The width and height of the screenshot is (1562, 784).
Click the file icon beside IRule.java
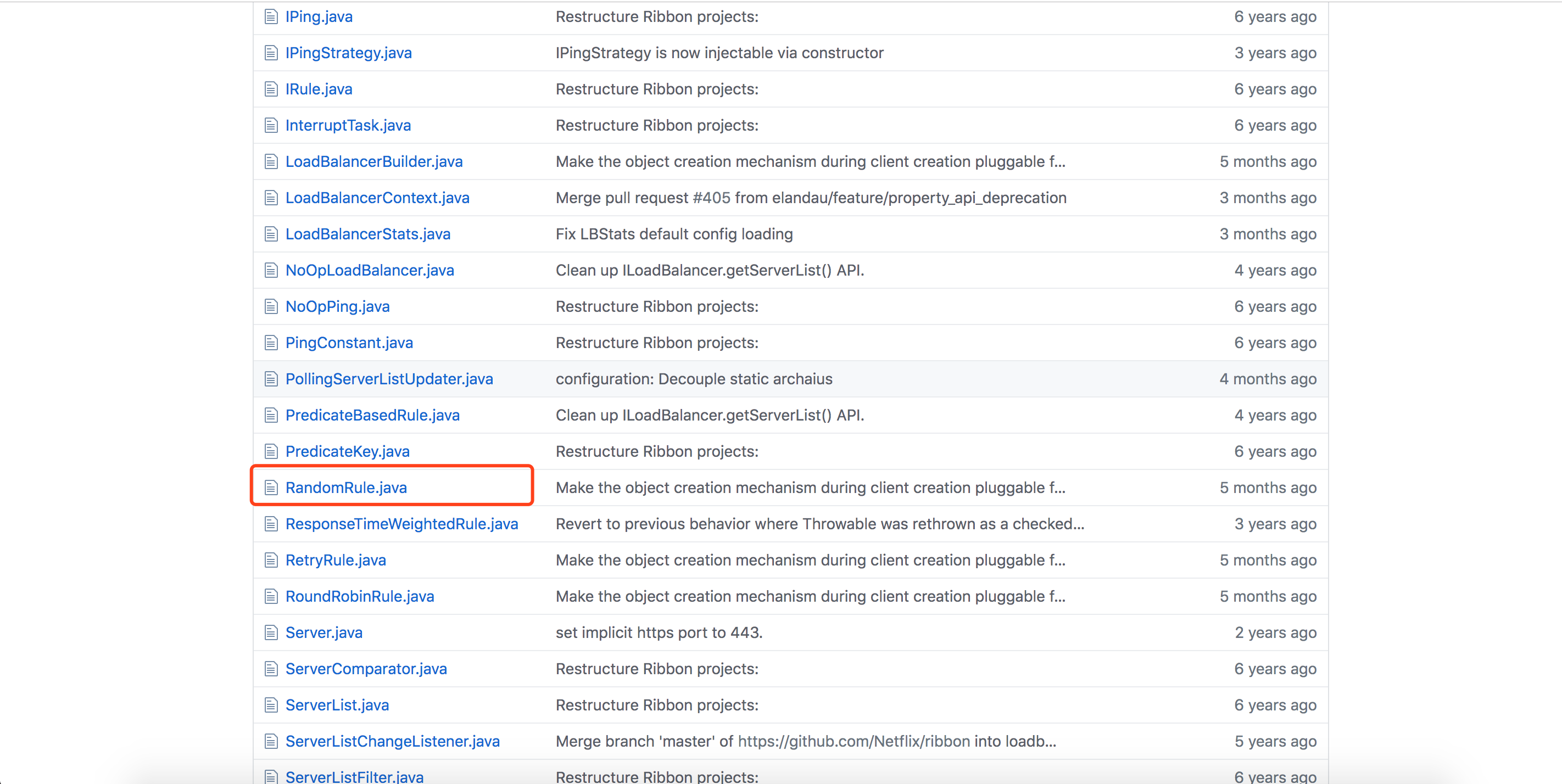[270, 89]
